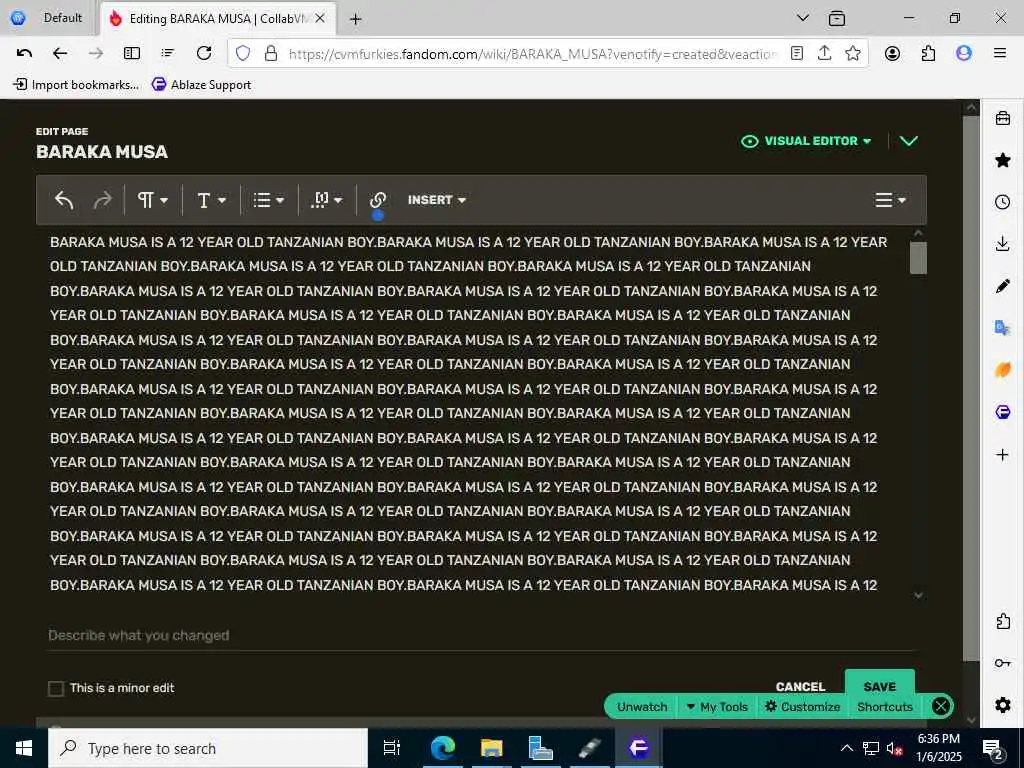Reload the browser page
The image size is (1024, 768).
coord(204,54)
